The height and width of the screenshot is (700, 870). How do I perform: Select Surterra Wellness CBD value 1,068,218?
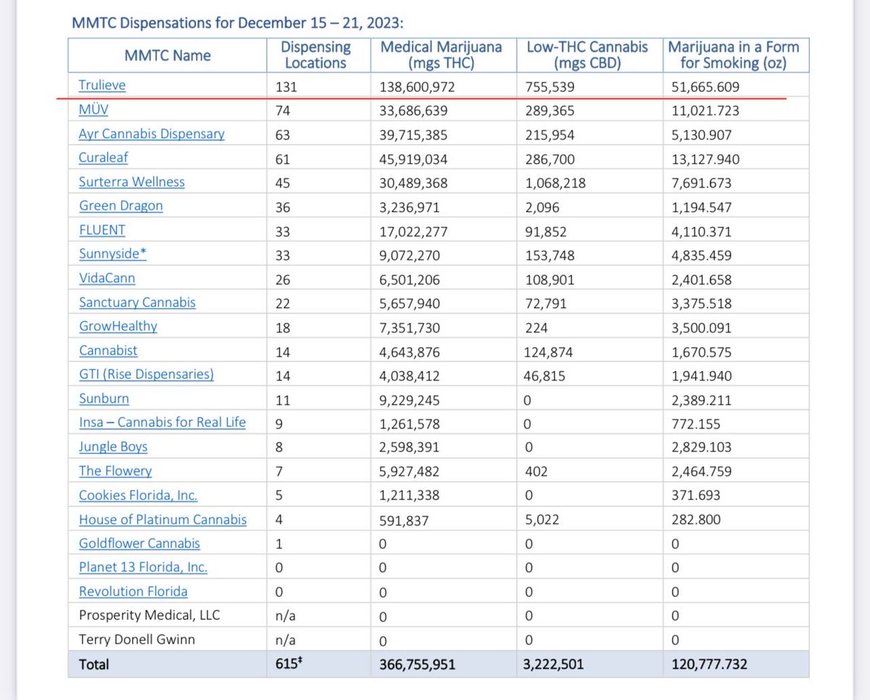(x=555, y=184)
